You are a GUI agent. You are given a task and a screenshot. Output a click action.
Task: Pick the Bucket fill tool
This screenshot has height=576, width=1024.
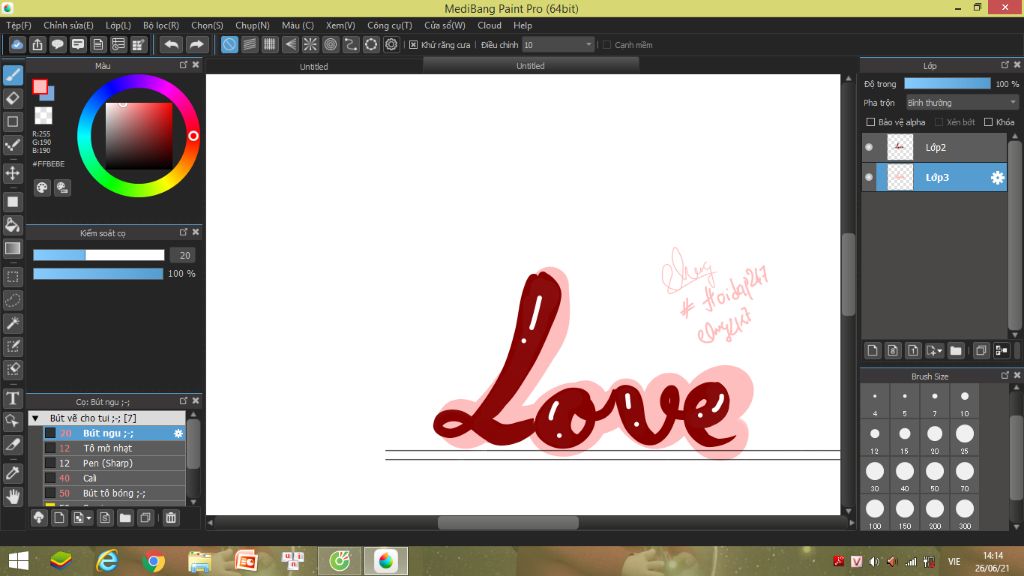[13, 225]
